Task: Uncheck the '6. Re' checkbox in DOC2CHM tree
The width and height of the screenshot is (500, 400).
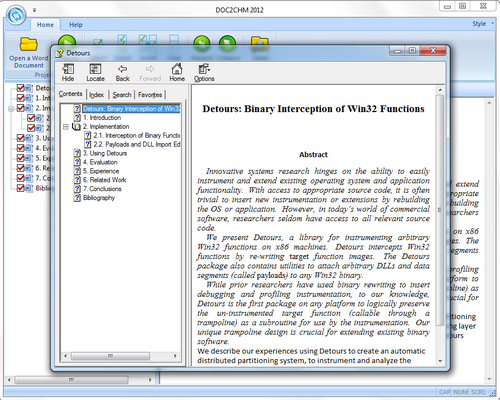Action: pyautogui.click(x=20, y=168)
